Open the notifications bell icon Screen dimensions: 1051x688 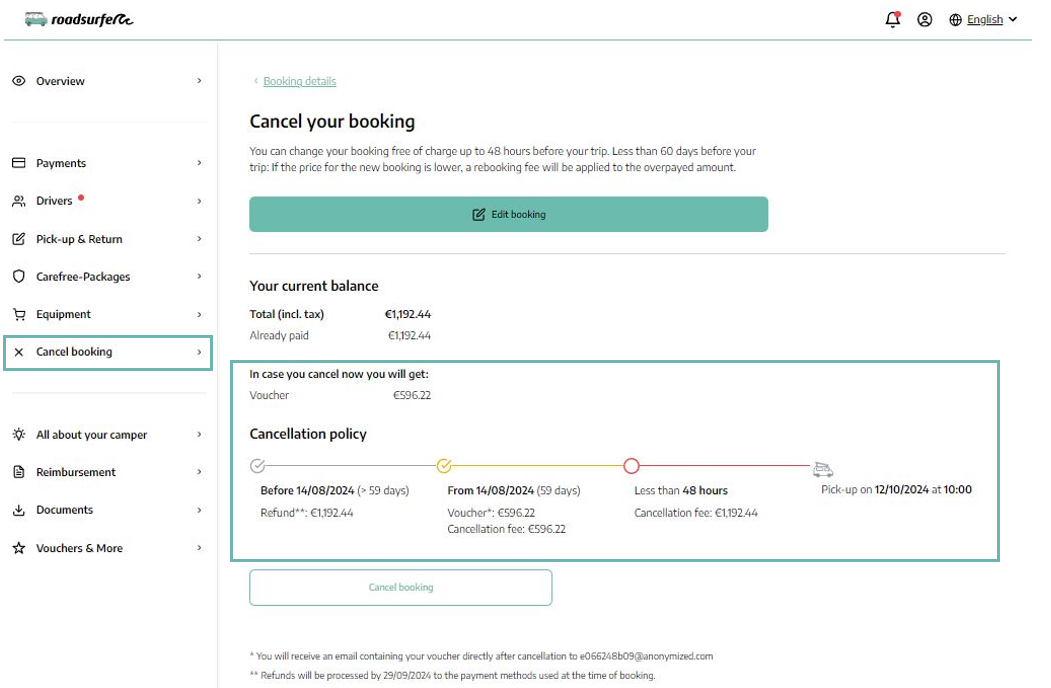892,19
